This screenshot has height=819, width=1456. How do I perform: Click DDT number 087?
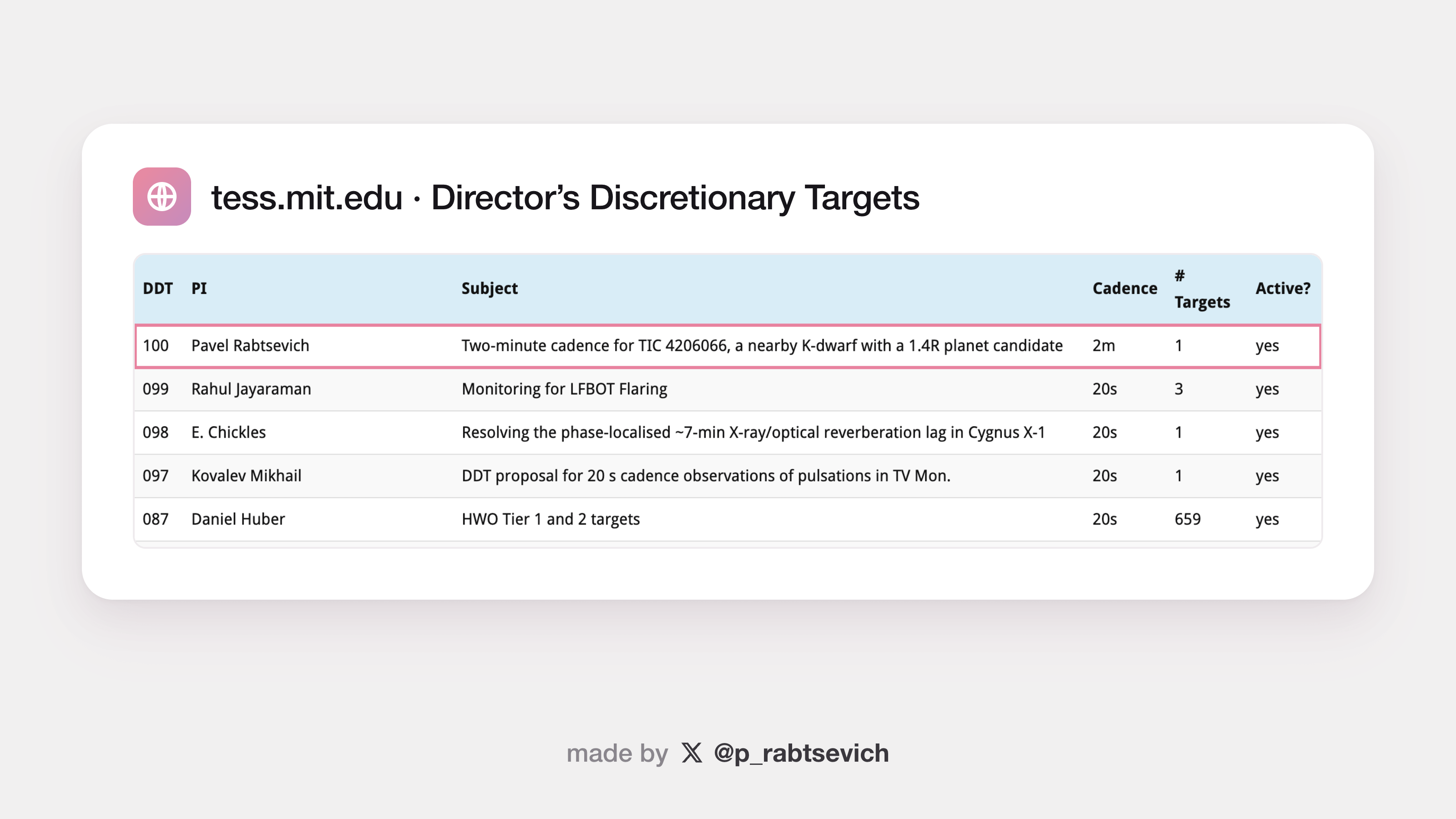156,519
